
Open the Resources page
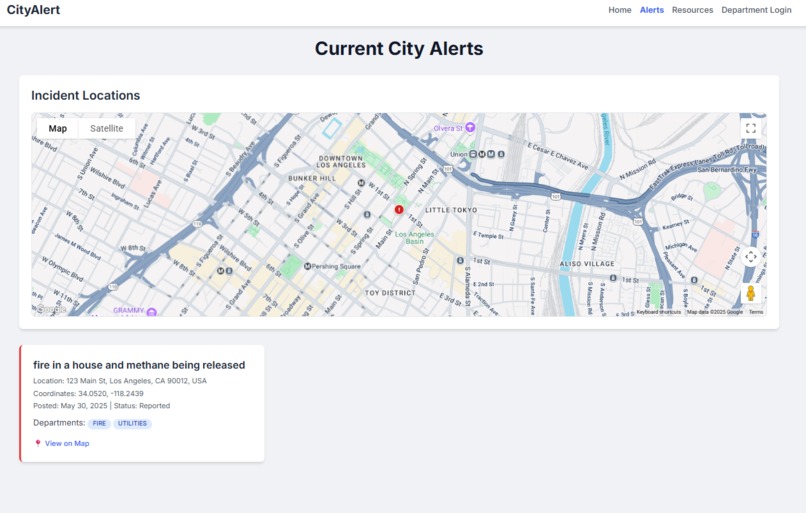[692, 10]
